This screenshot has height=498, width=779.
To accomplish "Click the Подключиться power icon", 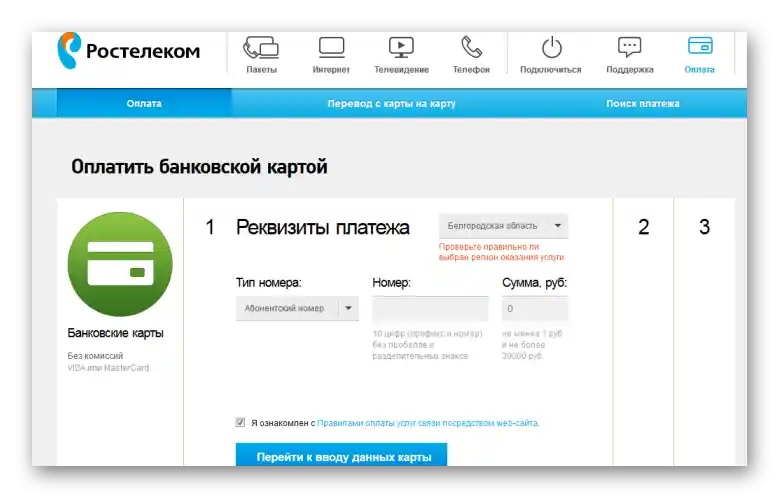I will pos(551,48).
